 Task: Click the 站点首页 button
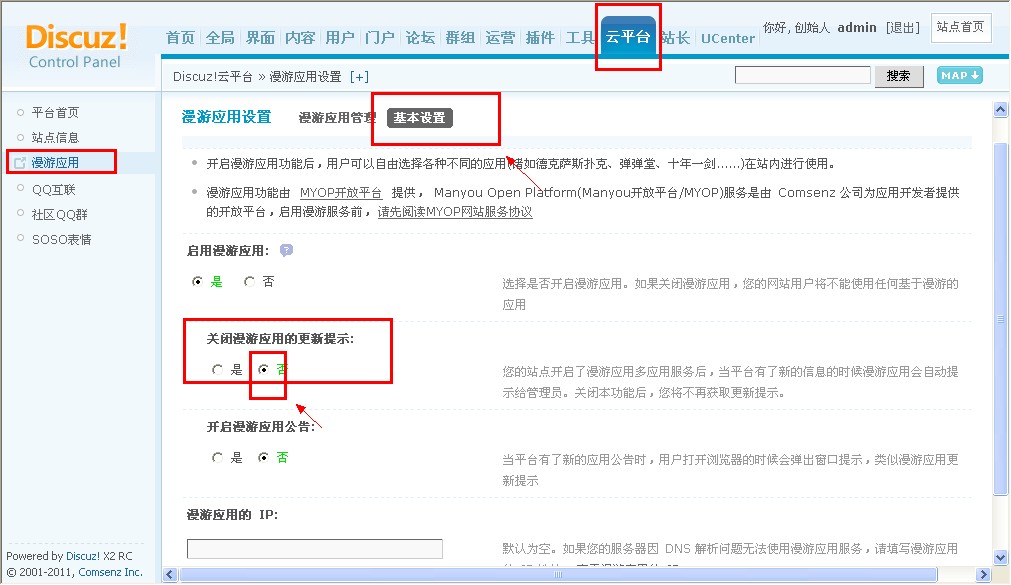(961, 27)
